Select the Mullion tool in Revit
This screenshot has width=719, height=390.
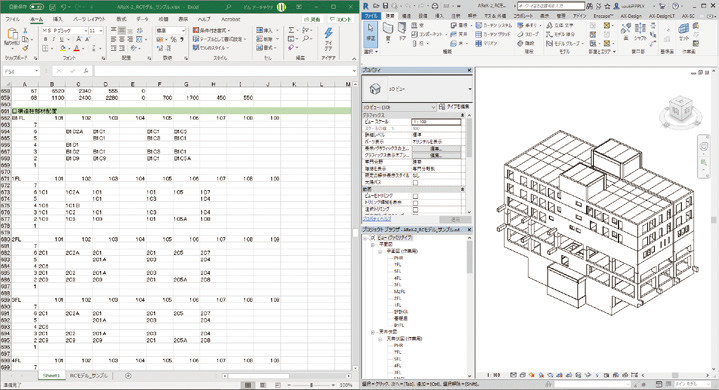486,43
